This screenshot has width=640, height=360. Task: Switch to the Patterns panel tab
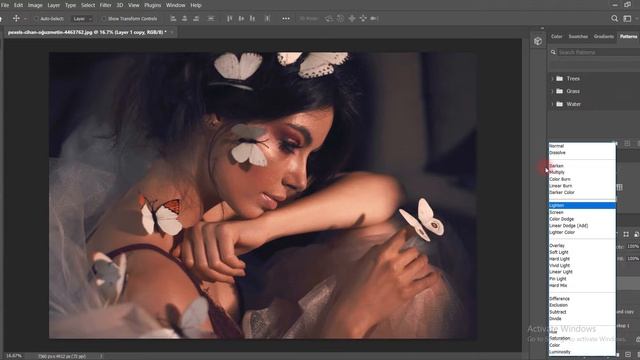[x=628, y=36]
